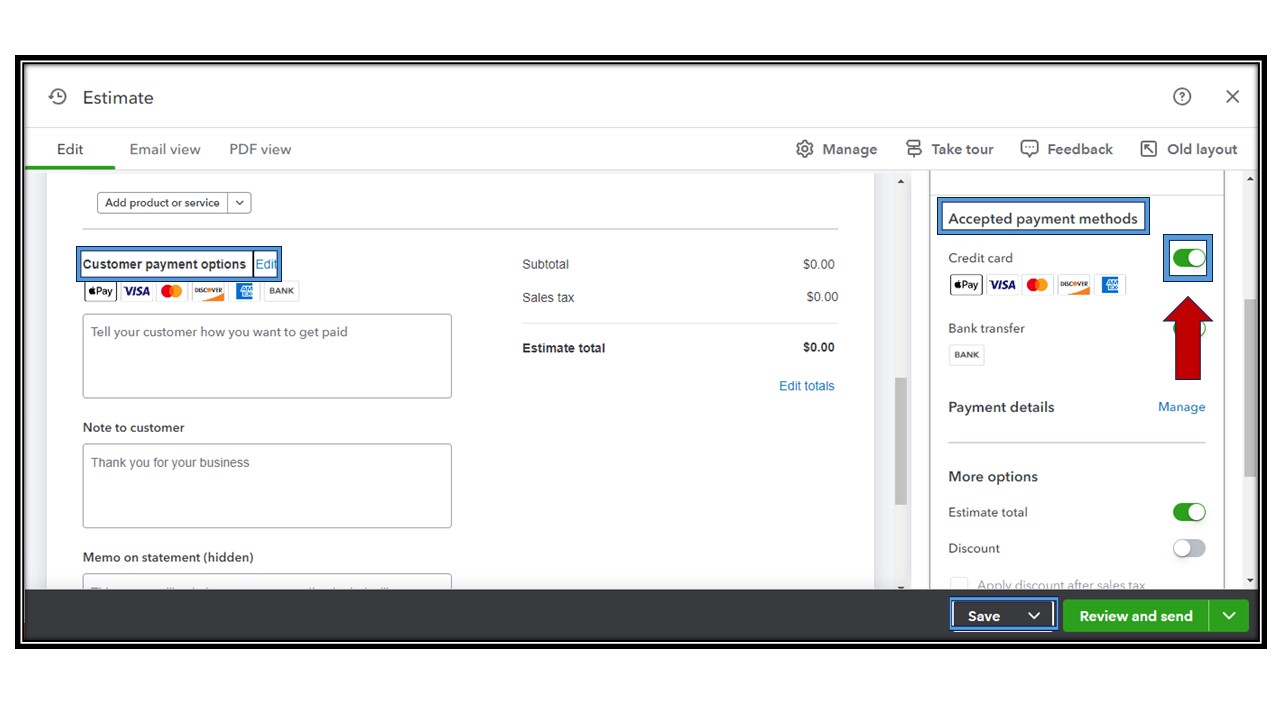Click the Manage gear icon
Viewport: 1280px width, 720px height.
805,149
